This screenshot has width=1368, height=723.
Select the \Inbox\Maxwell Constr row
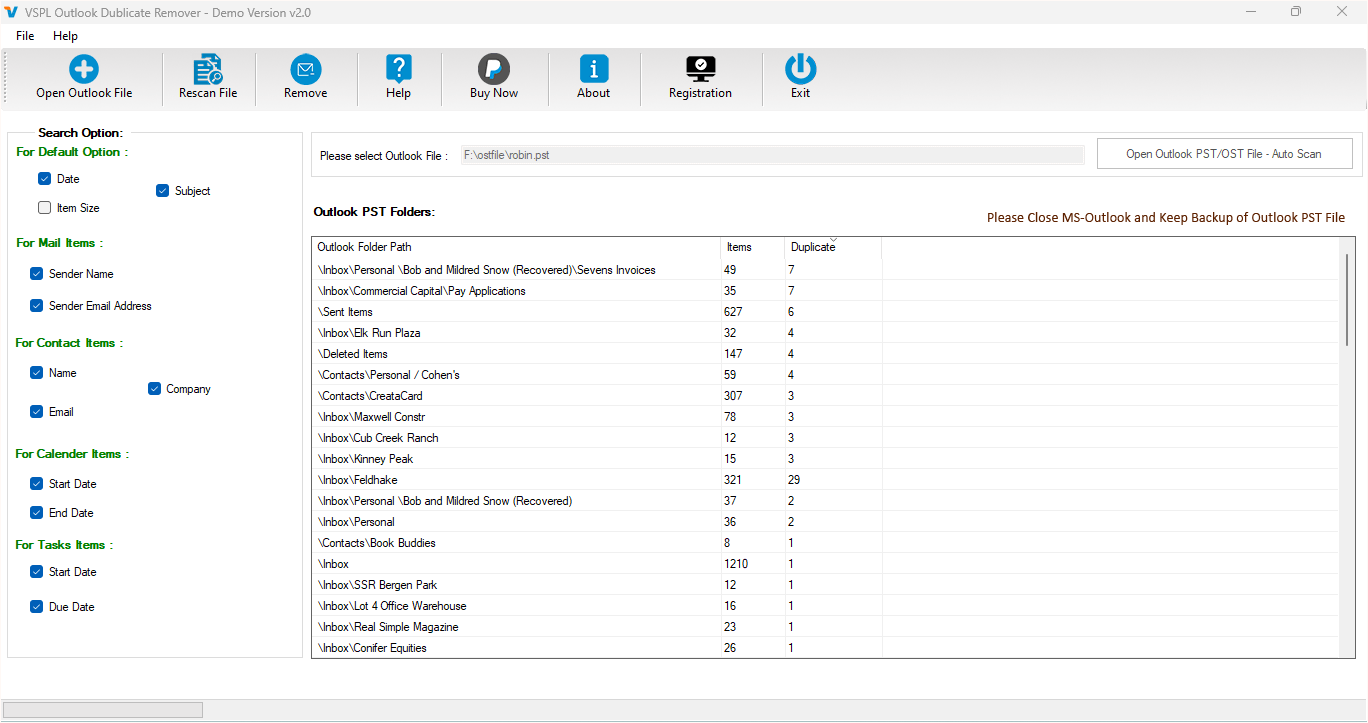pyautogui.click(x=826, y=417)
